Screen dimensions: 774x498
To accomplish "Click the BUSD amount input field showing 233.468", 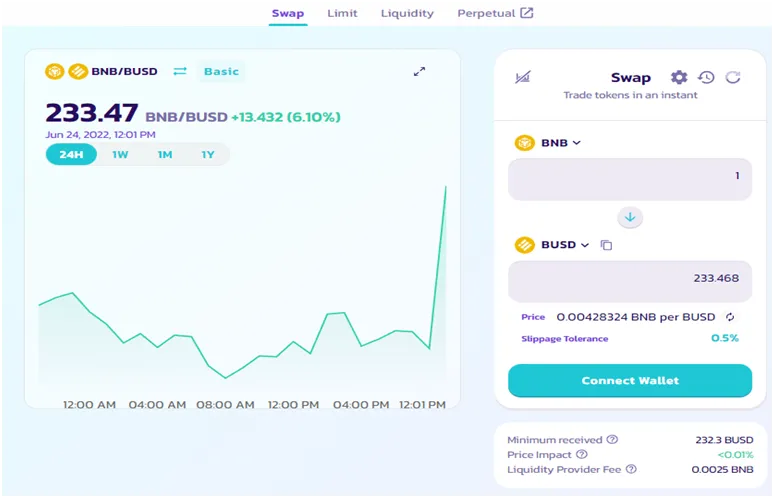I will [x=630, y=281].
